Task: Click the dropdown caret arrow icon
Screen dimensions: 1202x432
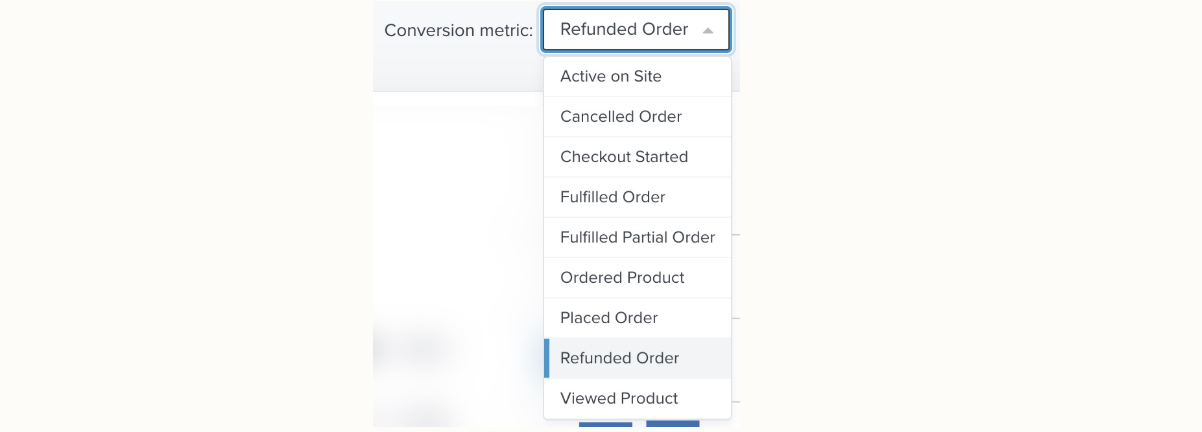Action: pyautogui.click(x=708, y=31)
